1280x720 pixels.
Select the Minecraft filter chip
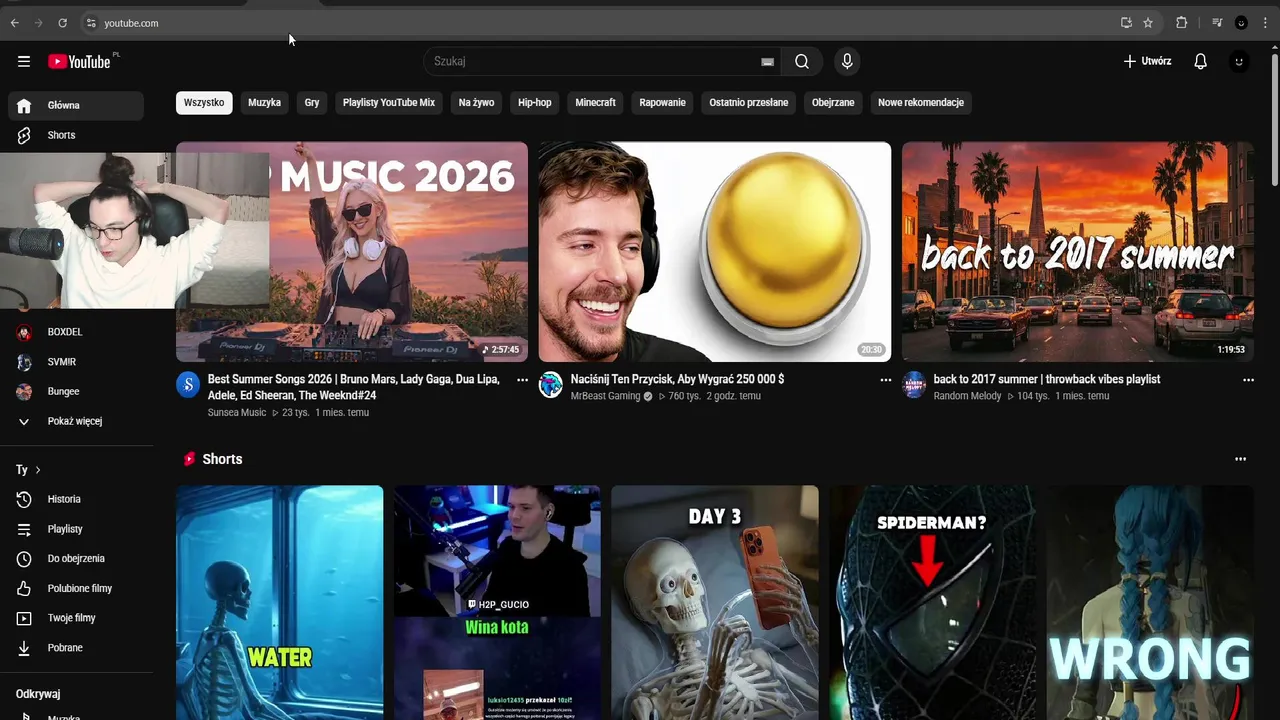pos(595,102)
